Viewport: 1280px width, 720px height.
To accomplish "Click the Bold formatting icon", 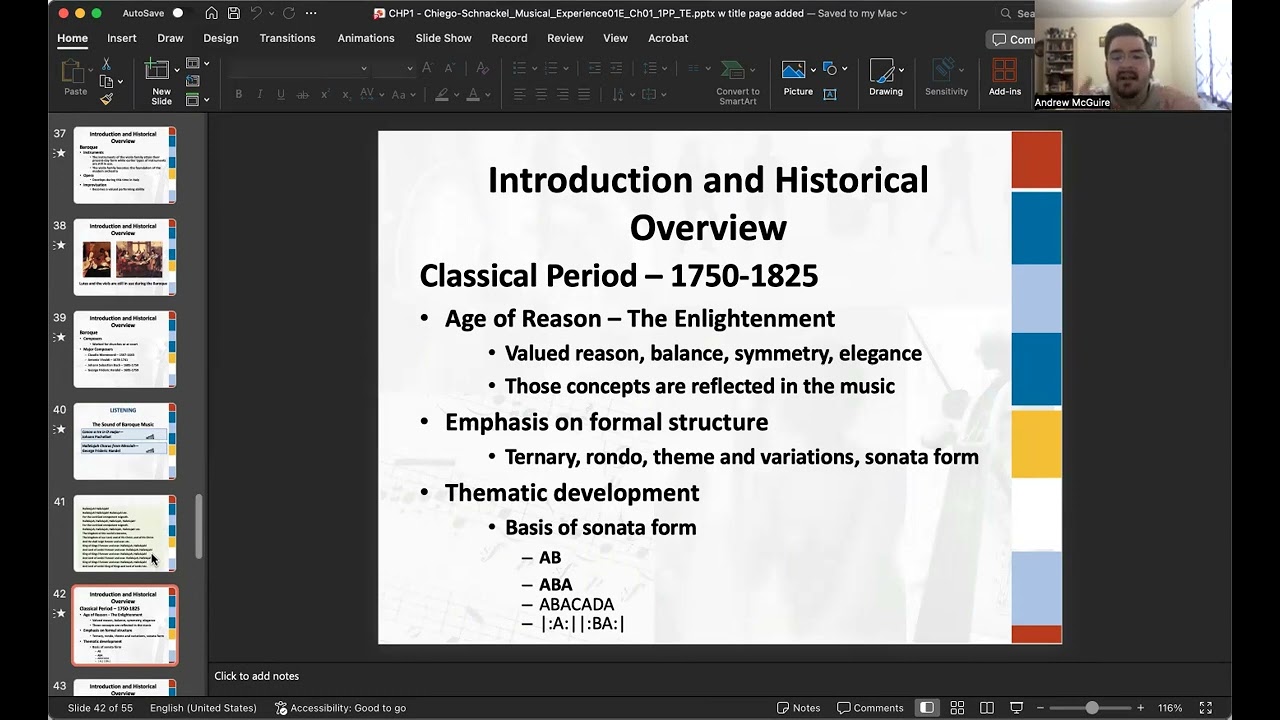I will 238,94.
